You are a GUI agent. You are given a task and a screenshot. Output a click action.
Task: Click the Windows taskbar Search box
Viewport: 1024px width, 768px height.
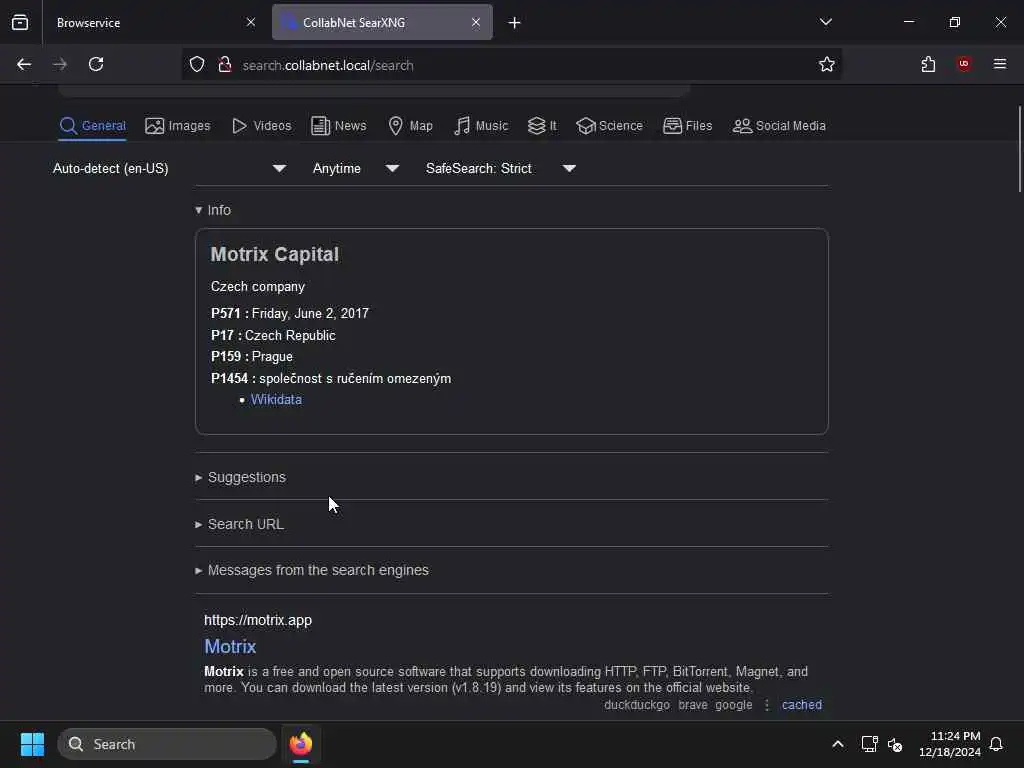tap(167, 744)
